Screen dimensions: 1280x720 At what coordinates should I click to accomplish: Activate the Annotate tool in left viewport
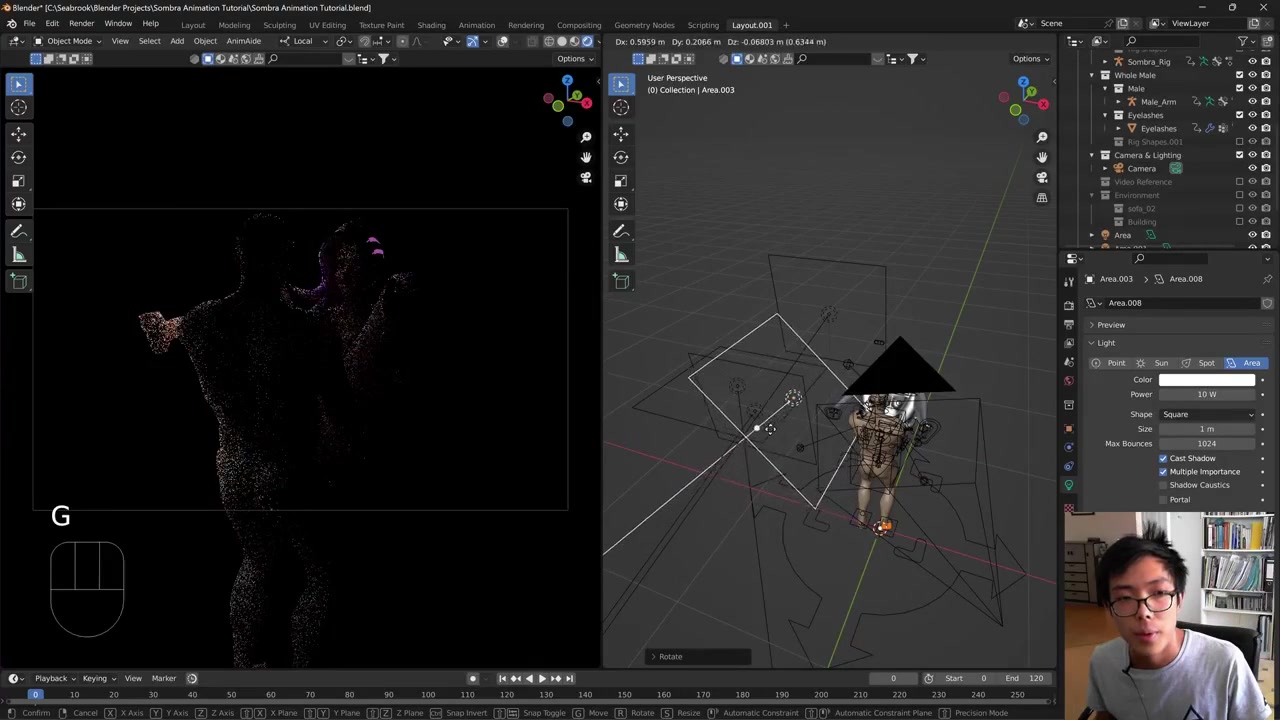click(19, 231)
